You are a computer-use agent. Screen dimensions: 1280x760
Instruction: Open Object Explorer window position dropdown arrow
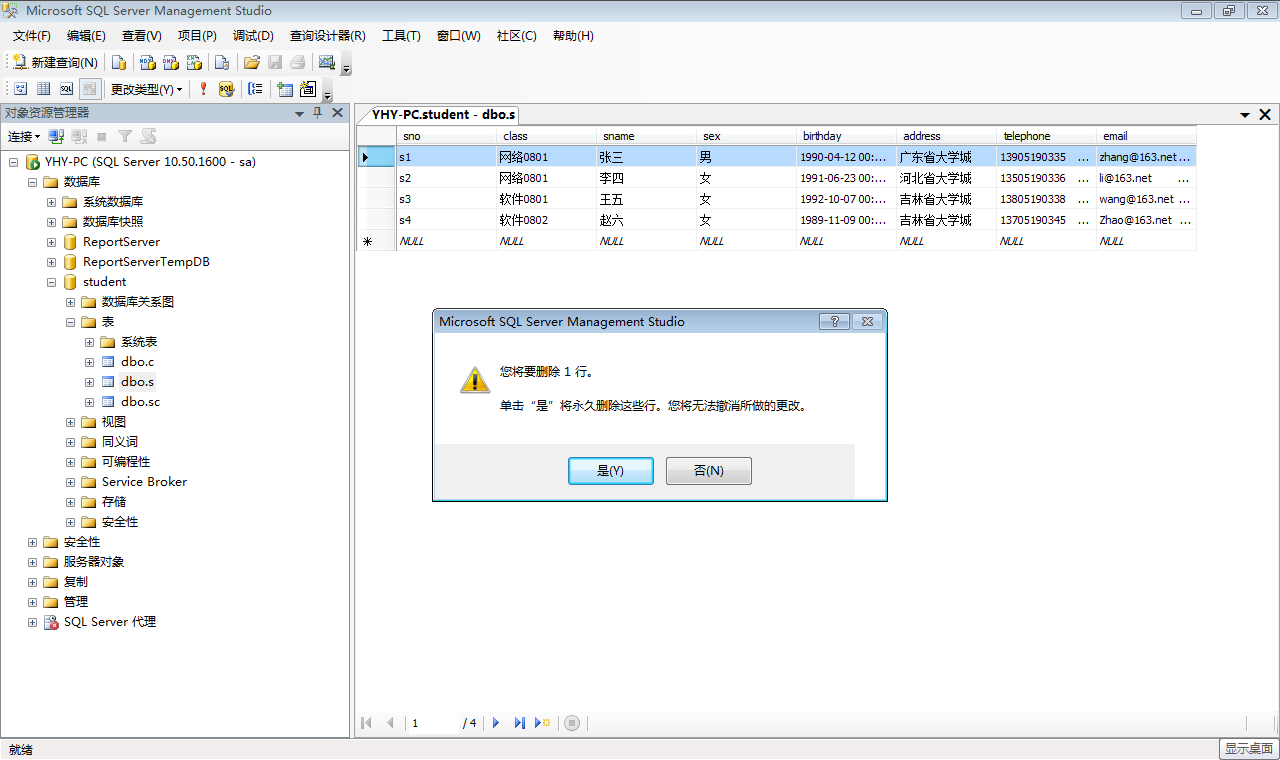tap(299, 113)
